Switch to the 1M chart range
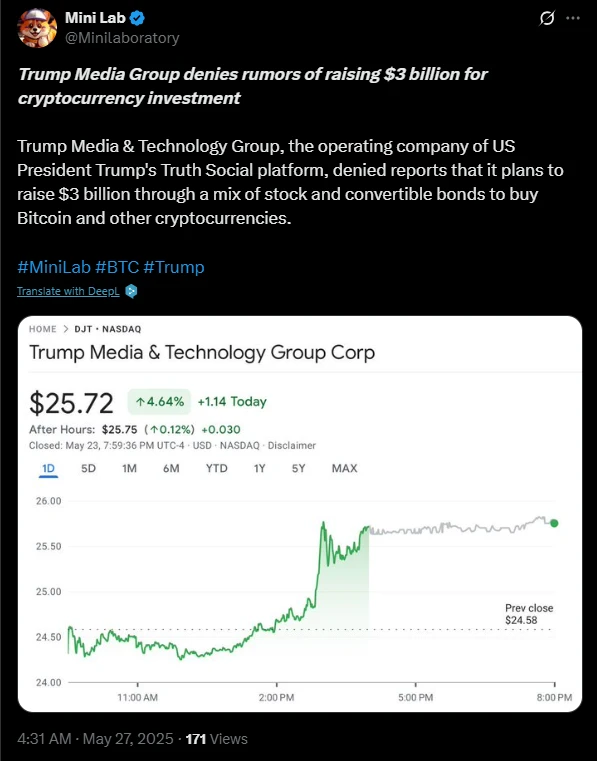 [129, 468]
